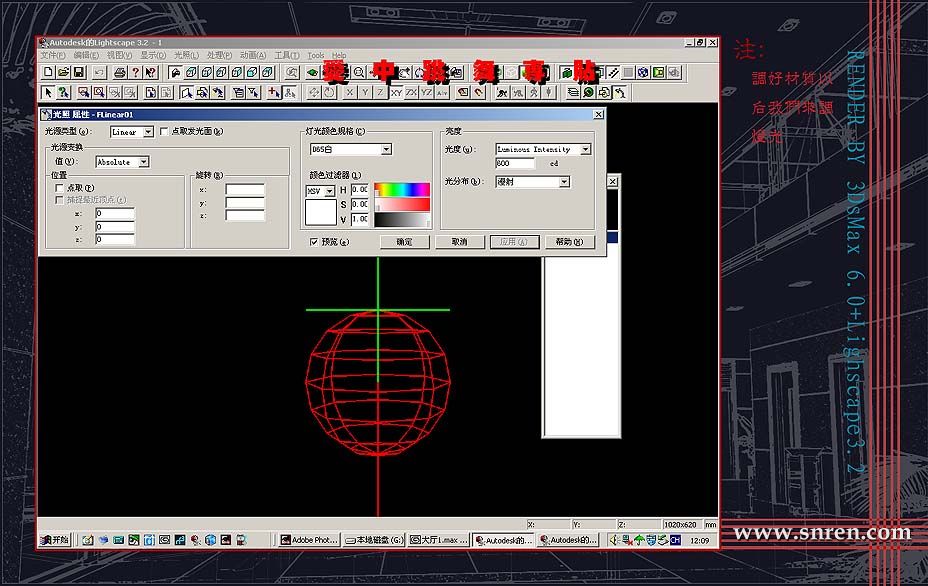Click the running figure walk icon

coord(502,92)
